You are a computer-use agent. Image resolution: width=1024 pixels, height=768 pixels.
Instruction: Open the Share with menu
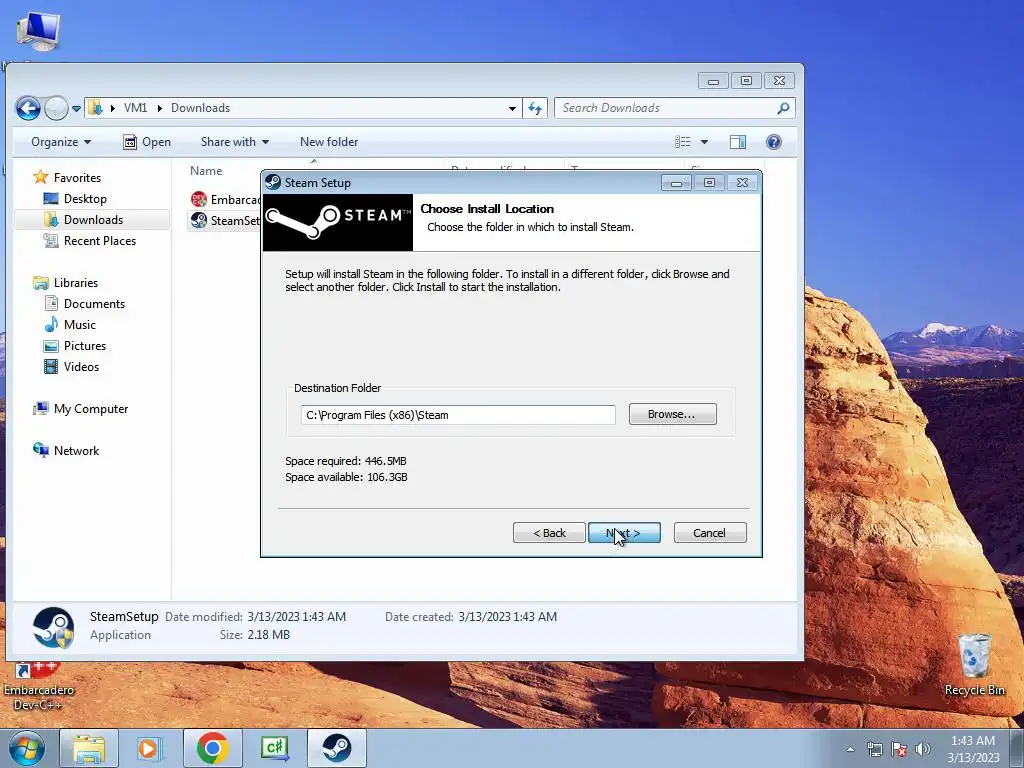[x=234, y=142]
